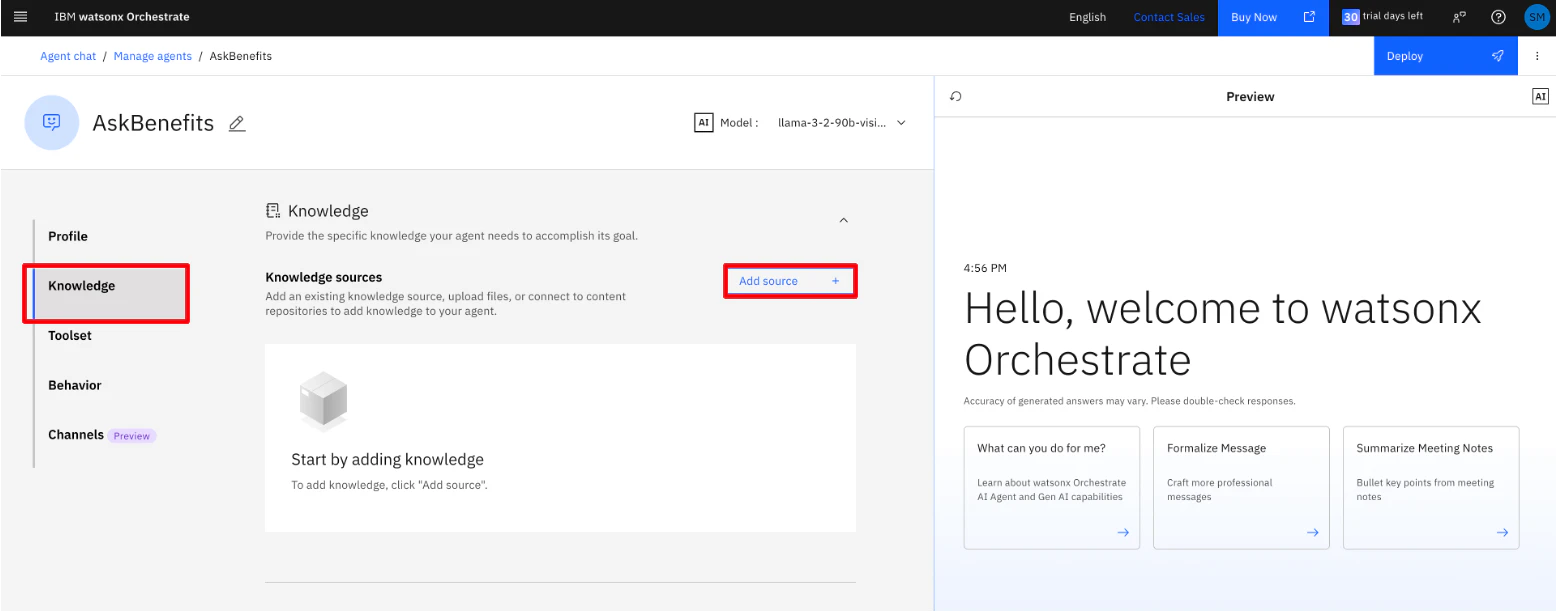The width and height of the screenshot is (1556, 612).
Task: Click the AI badge in Preview header
Action: (1540, 97)
